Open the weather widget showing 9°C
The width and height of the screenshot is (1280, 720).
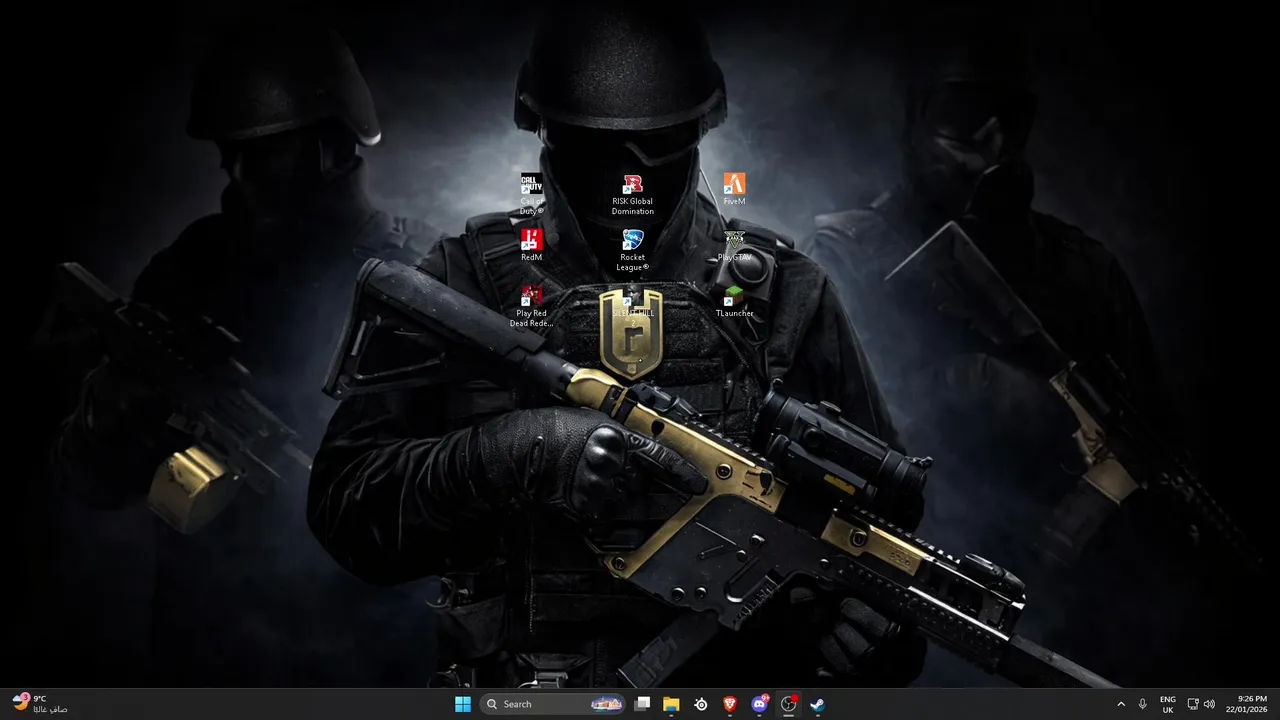click(40, 704)
